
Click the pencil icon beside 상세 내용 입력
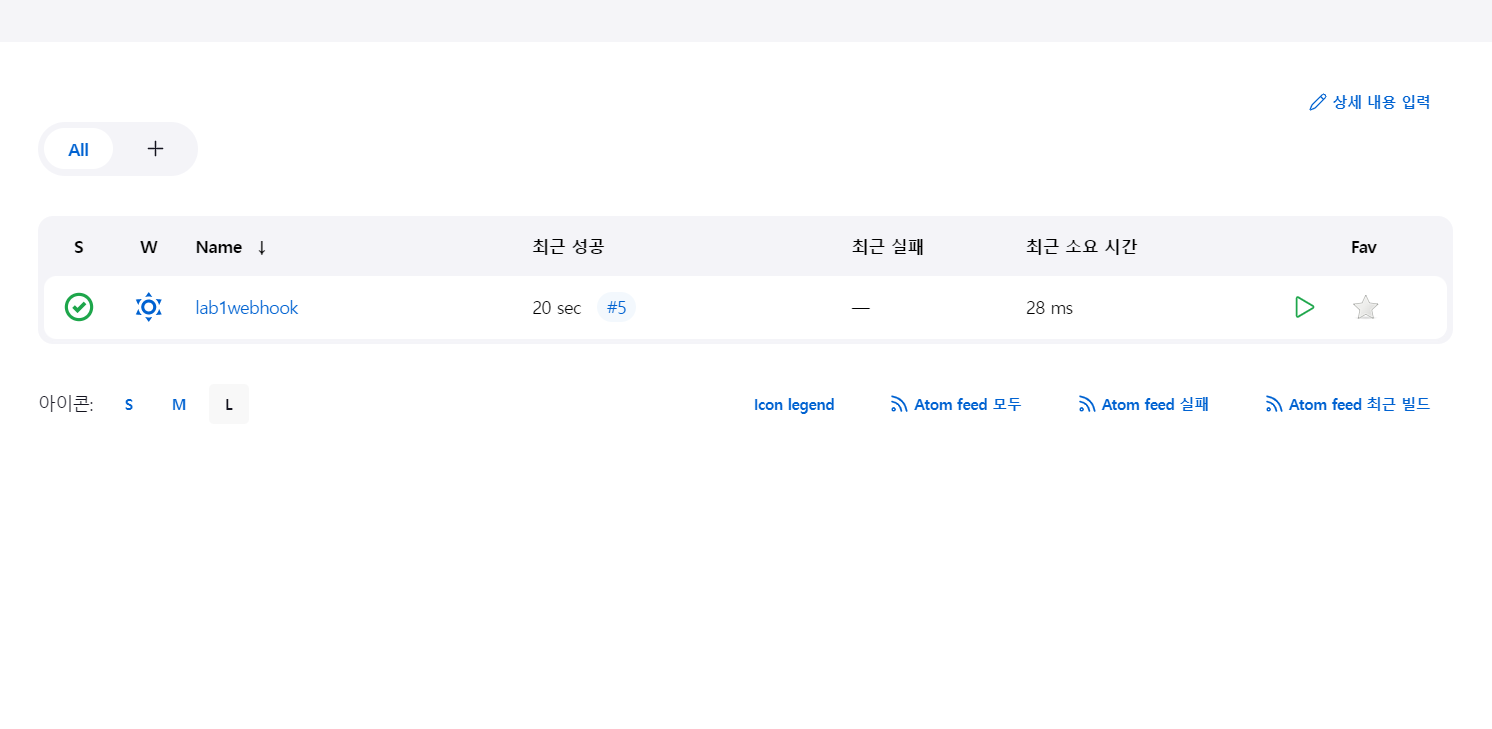[x=1318, y=102]
